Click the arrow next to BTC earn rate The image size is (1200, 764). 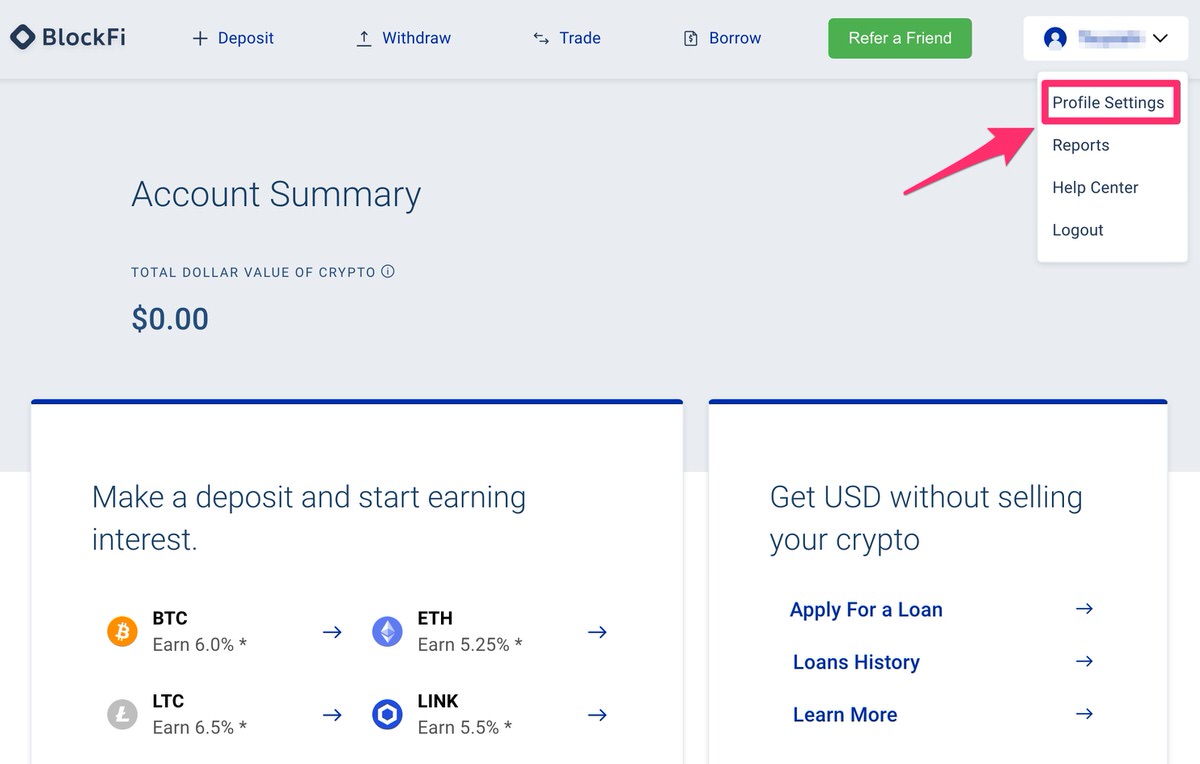[x=332, y=632]
